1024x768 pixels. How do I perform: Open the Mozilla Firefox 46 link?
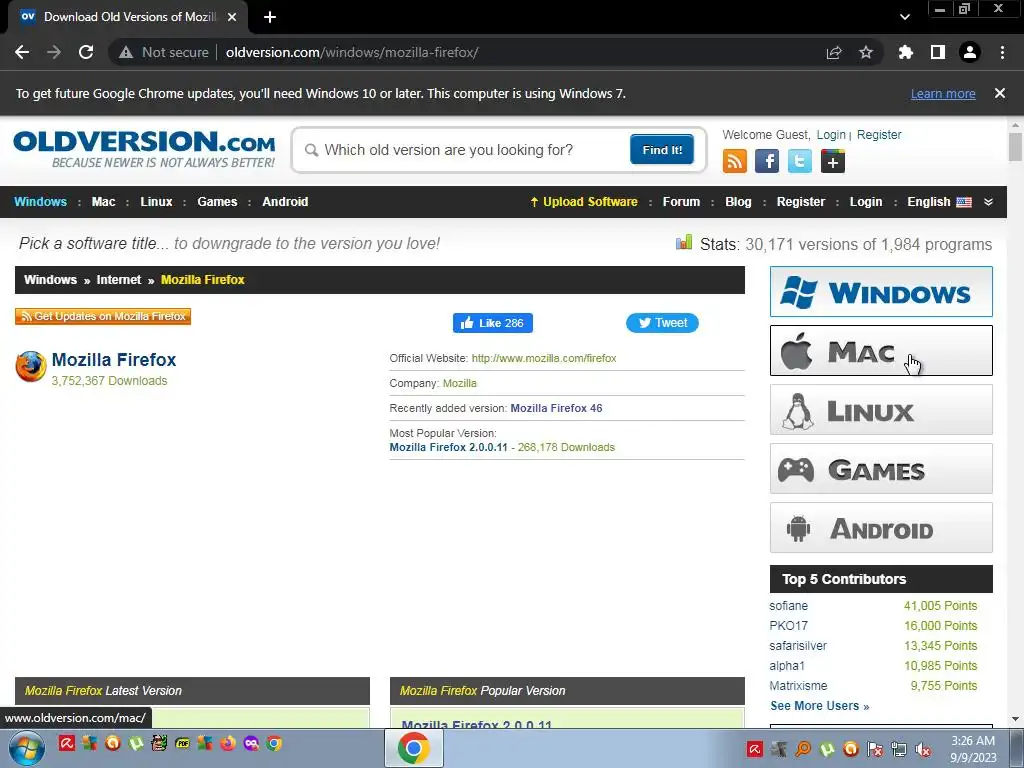[x=556, y=408]
